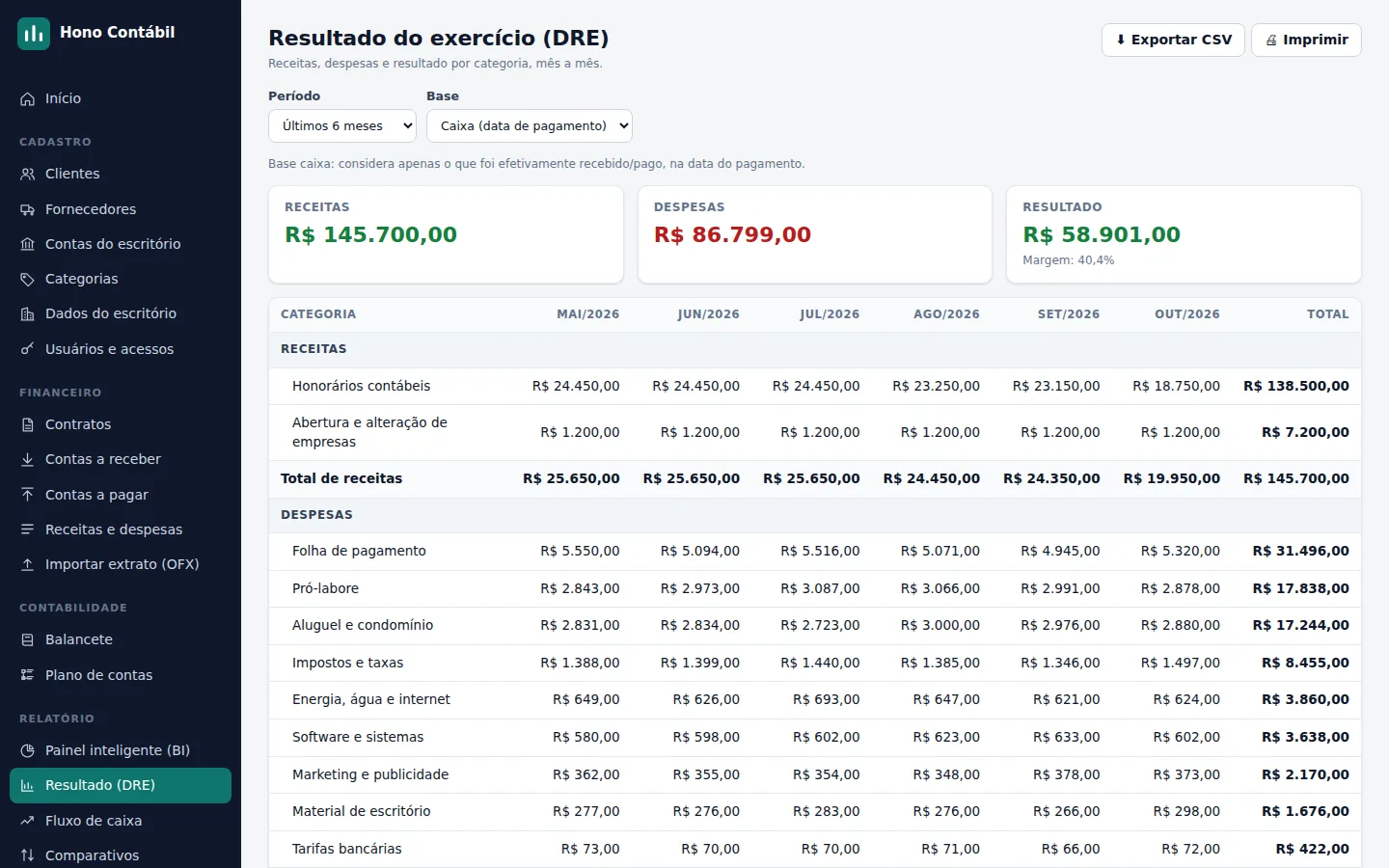Click the upload arrow icon beside Contas a pagar
Screen dimensions: 1389x868
pyautogui.click(x=27, y=495)
